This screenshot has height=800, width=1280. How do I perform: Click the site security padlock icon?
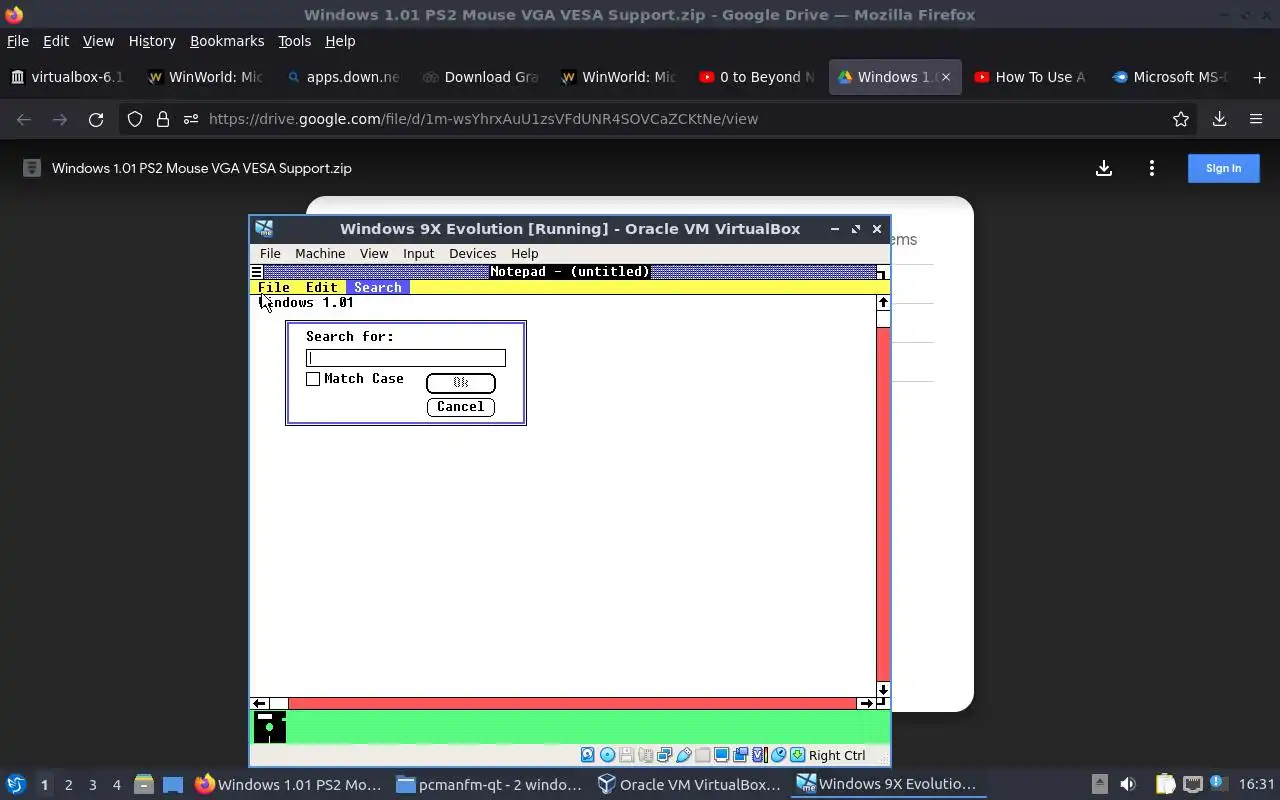pyautogui.click(x=162, y=119)
